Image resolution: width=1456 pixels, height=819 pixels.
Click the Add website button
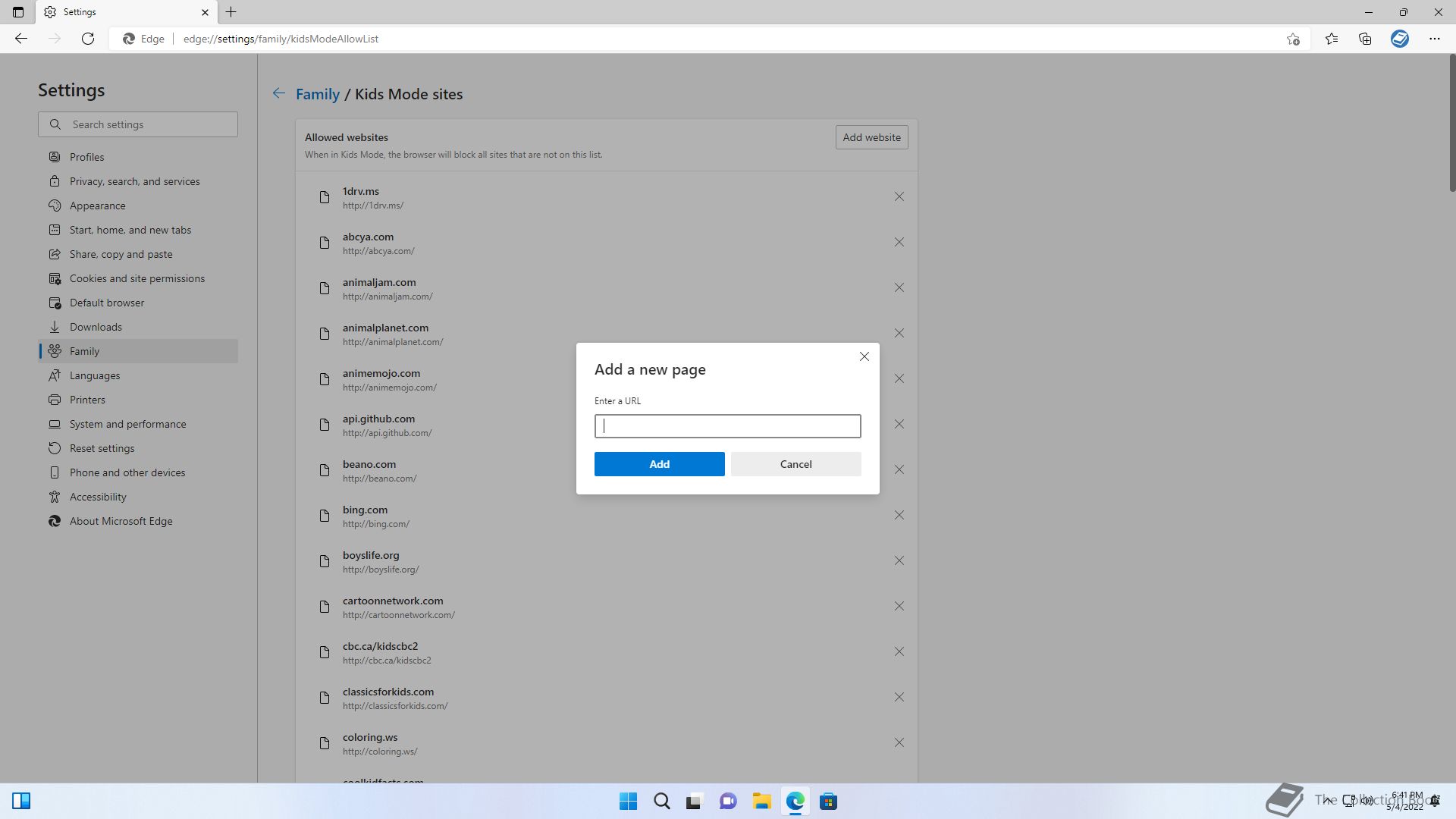871,137
